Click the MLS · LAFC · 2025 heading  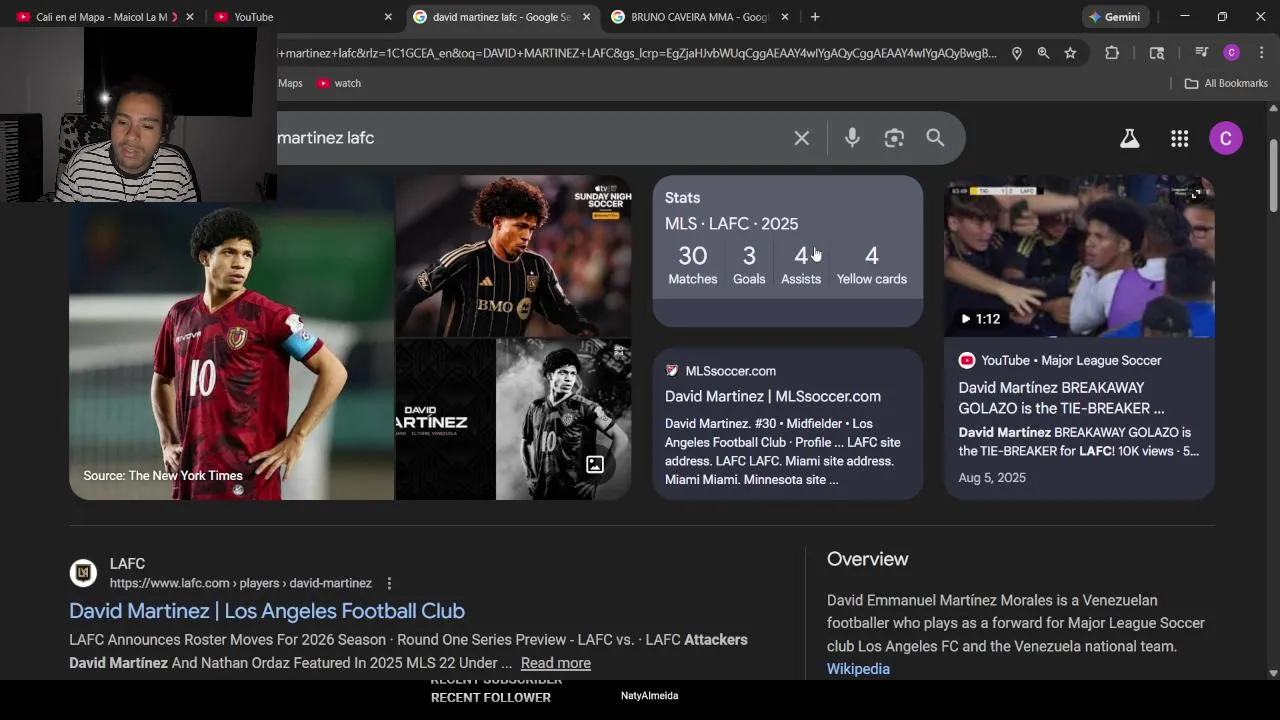pos(731,224)
